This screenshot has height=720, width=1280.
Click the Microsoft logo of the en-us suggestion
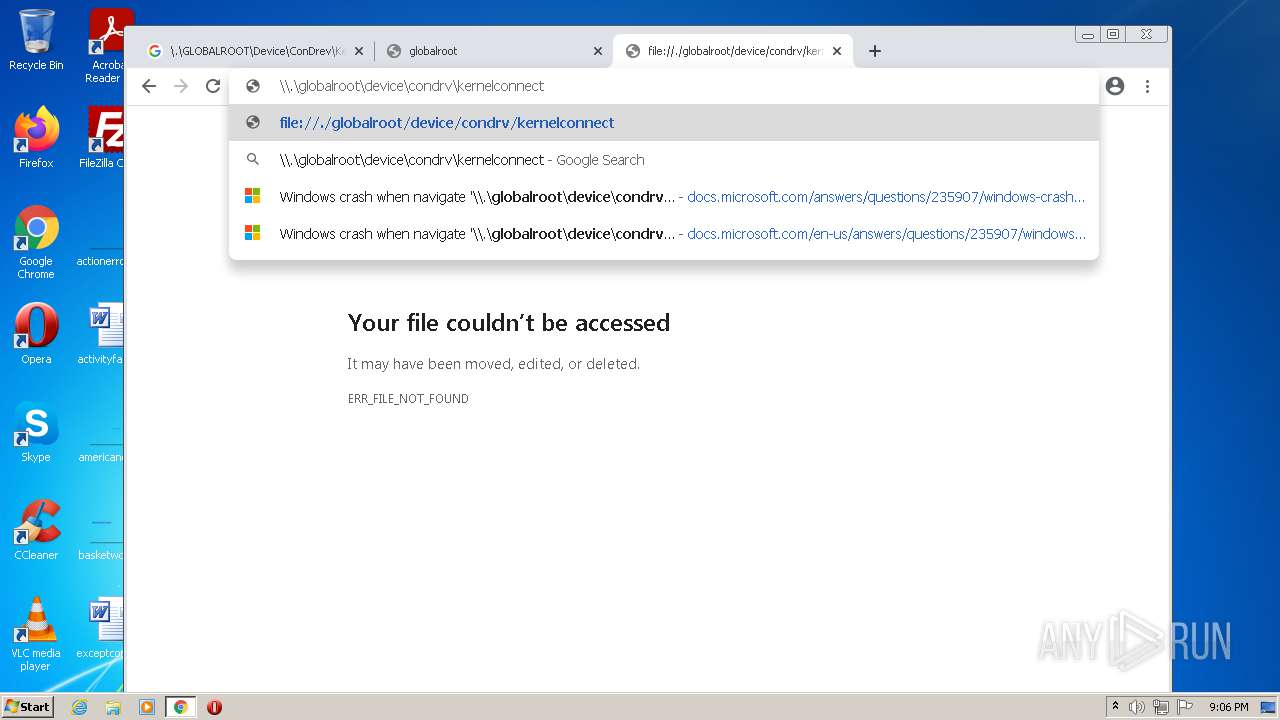tap(253, 233)
